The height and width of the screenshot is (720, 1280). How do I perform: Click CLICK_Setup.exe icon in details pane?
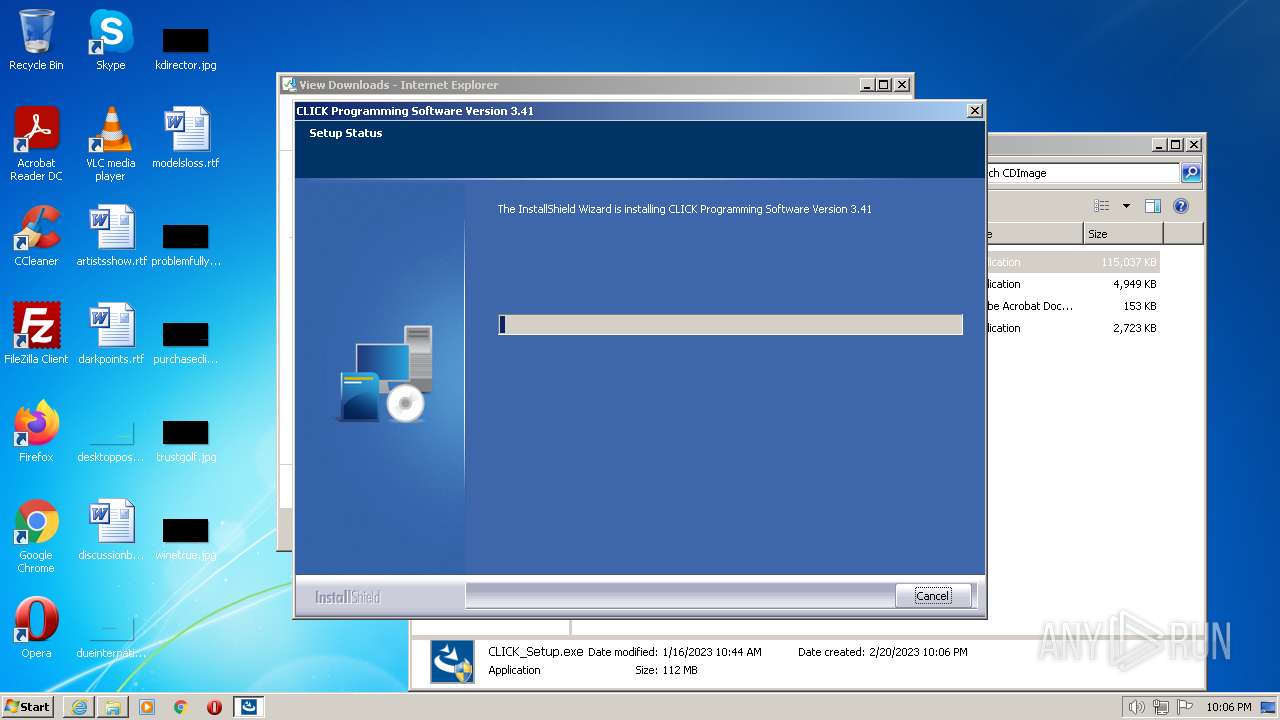click(452, 661)
